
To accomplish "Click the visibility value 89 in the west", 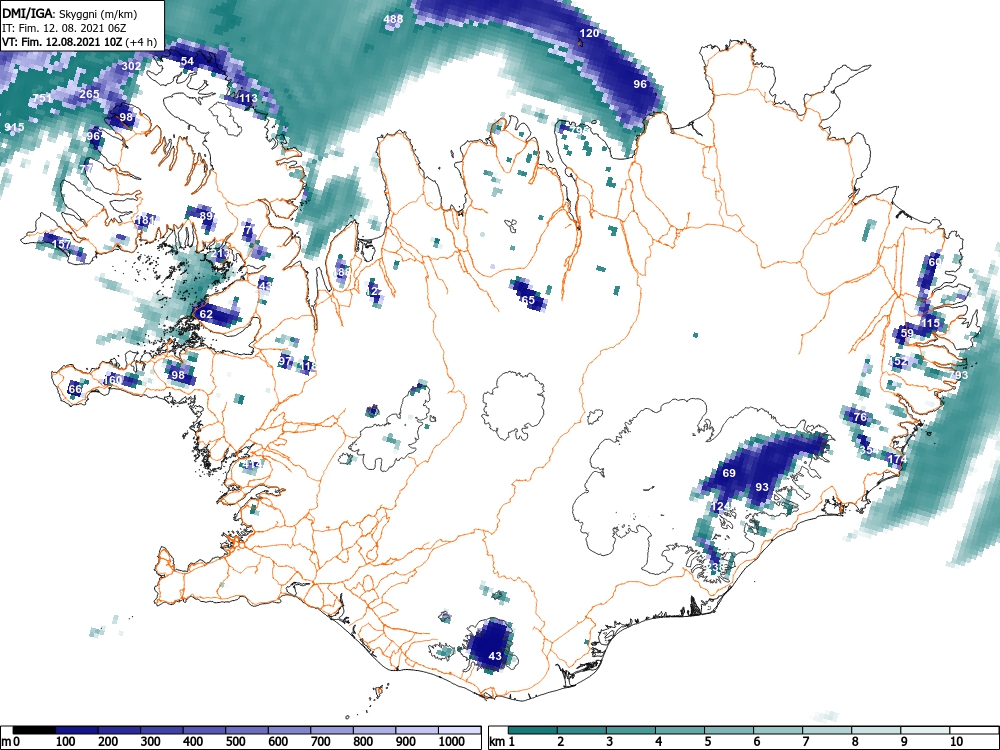I will point(205,216).
